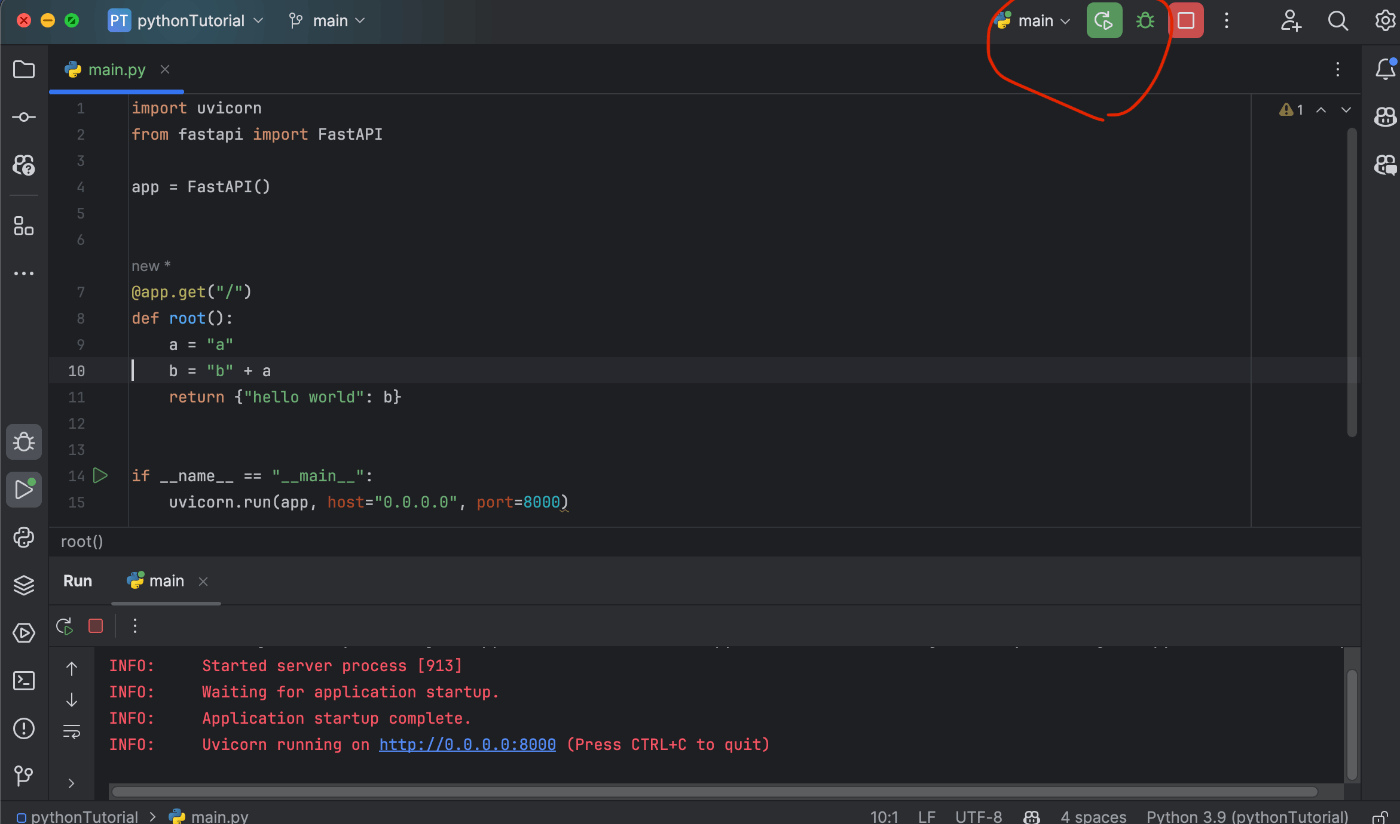
Task: Open the Python 3.9 interpreter selector
Action: (x=1247, y=816)
